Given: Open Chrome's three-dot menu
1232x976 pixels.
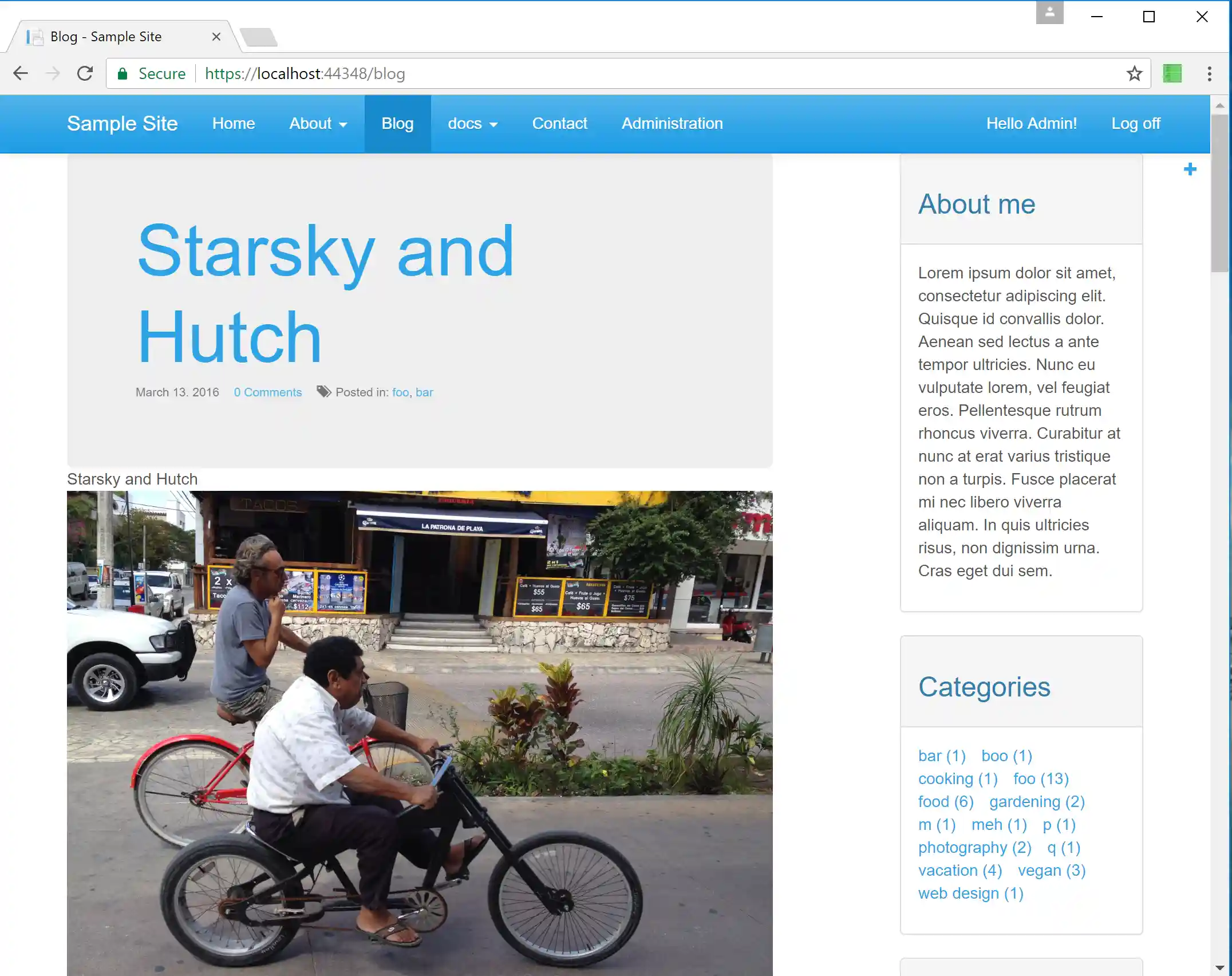Looking at the screenshot, I should (1209, 73).
